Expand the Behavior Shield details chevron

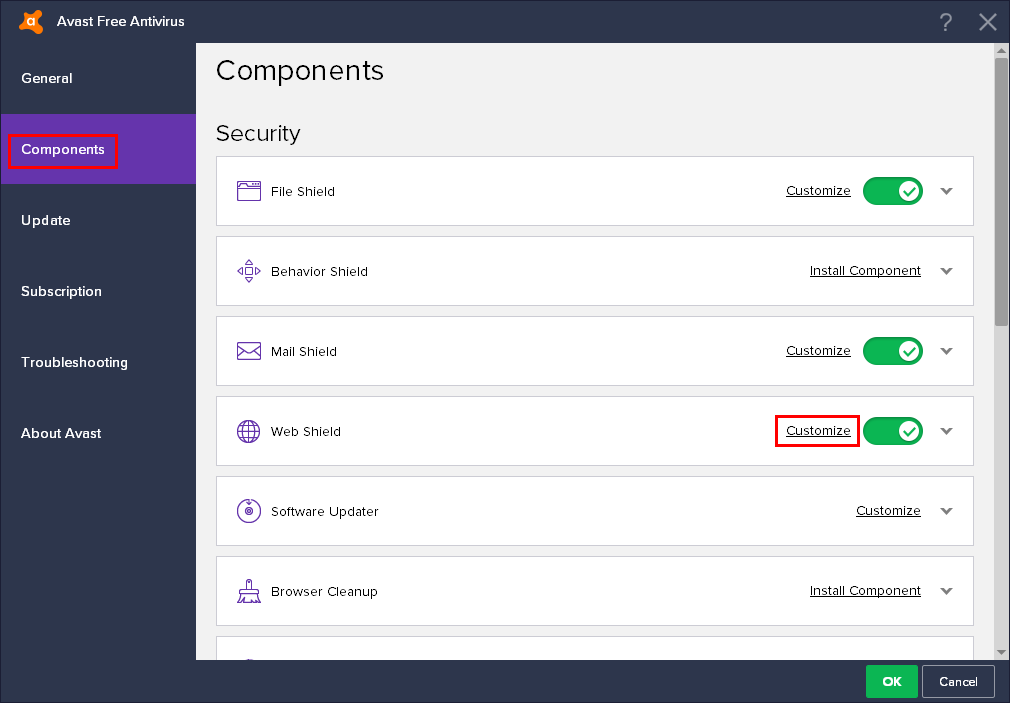tap(946, 271)
